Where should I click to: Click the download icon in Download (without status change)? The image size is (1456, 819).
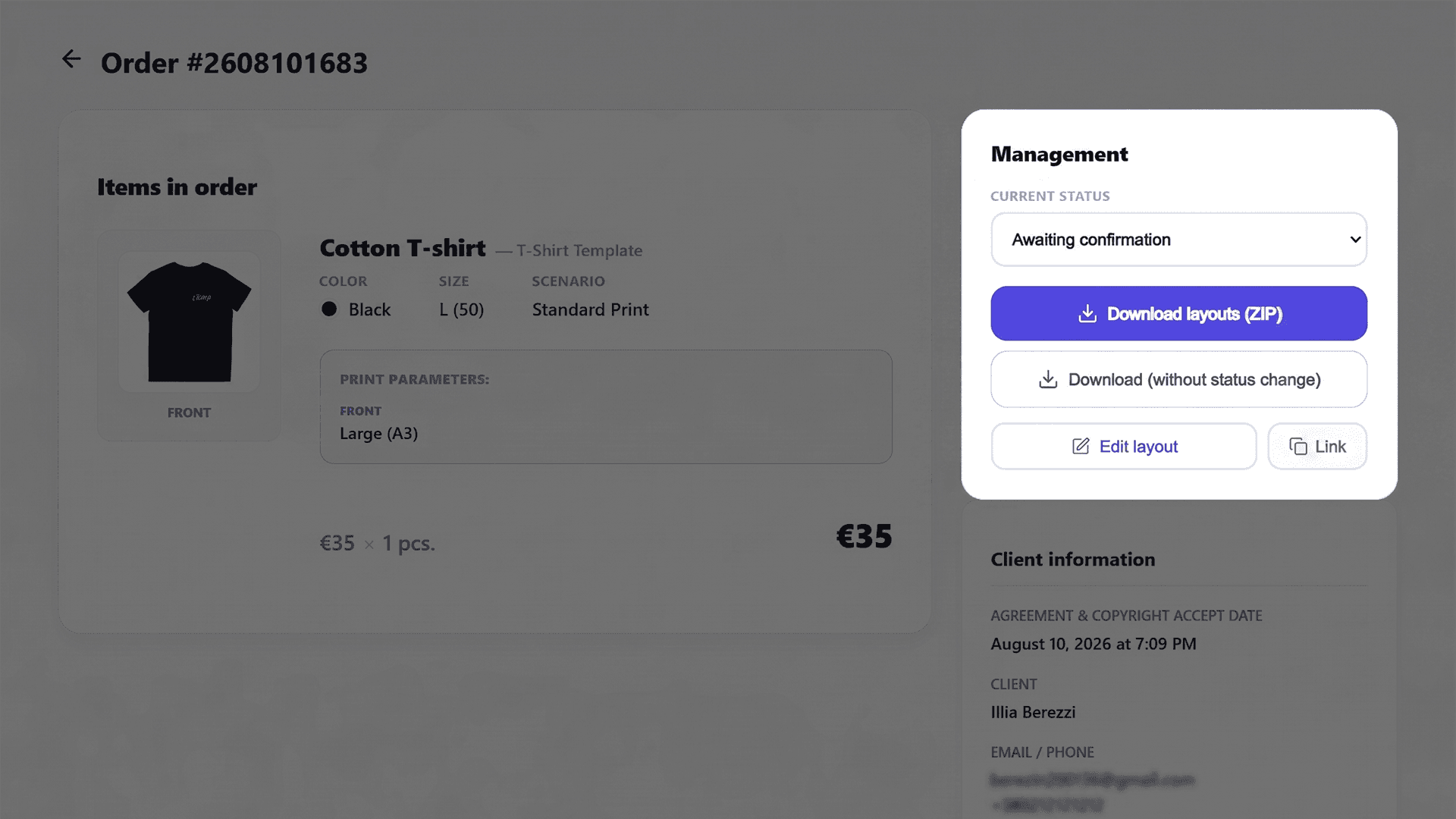click(x=1048, y=379)
